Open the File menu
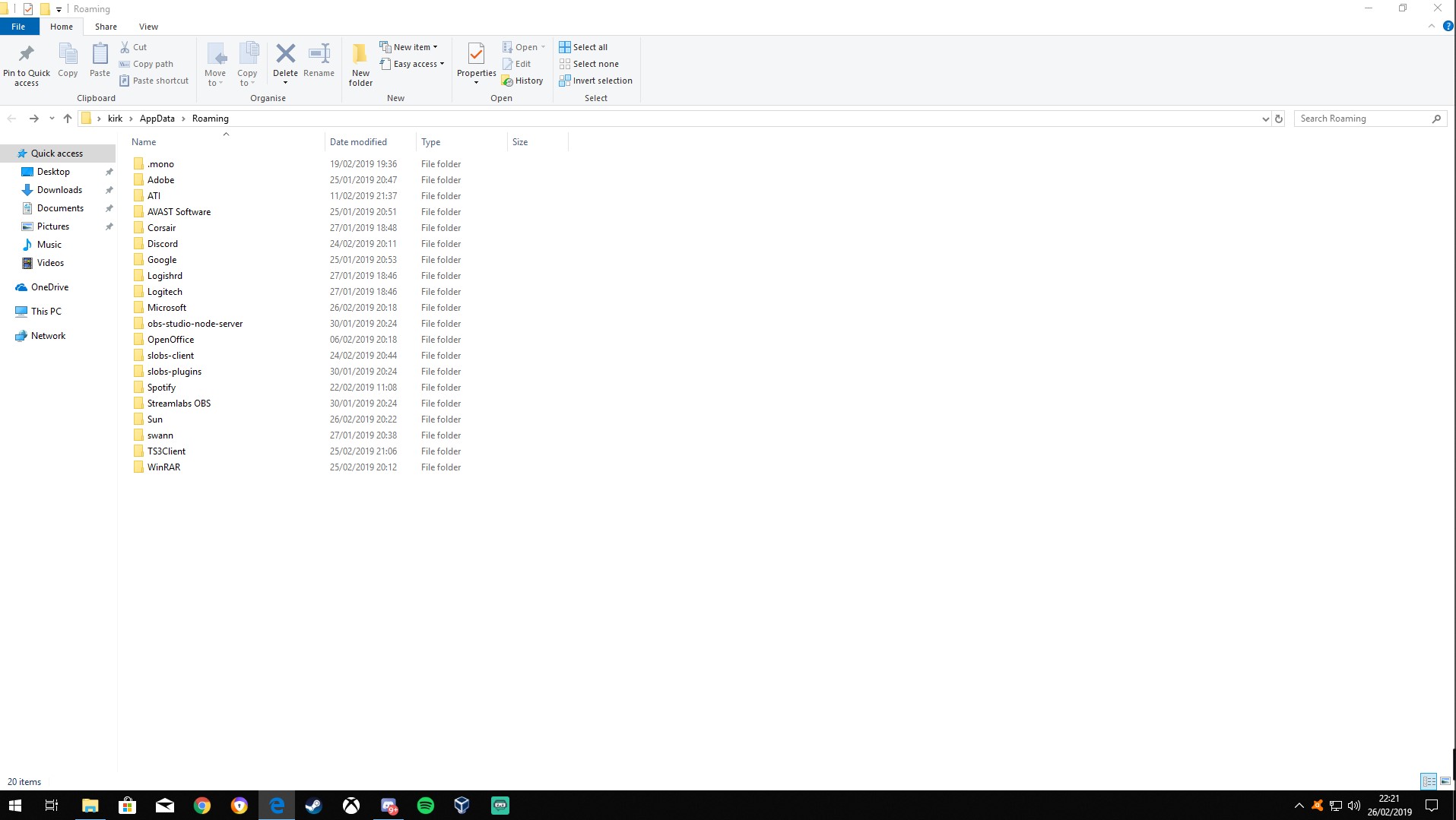This screenshot has width=1456, height=820. [x=18, y=27]
